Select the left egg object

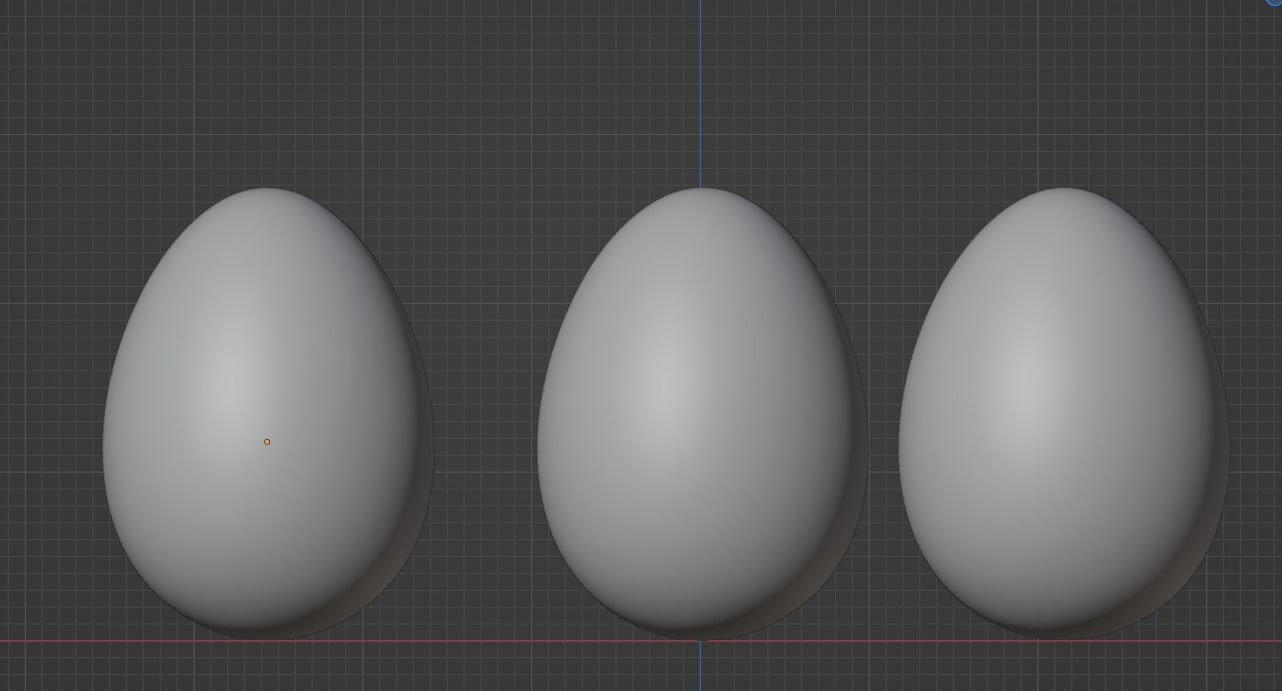[x=267, y=413]
